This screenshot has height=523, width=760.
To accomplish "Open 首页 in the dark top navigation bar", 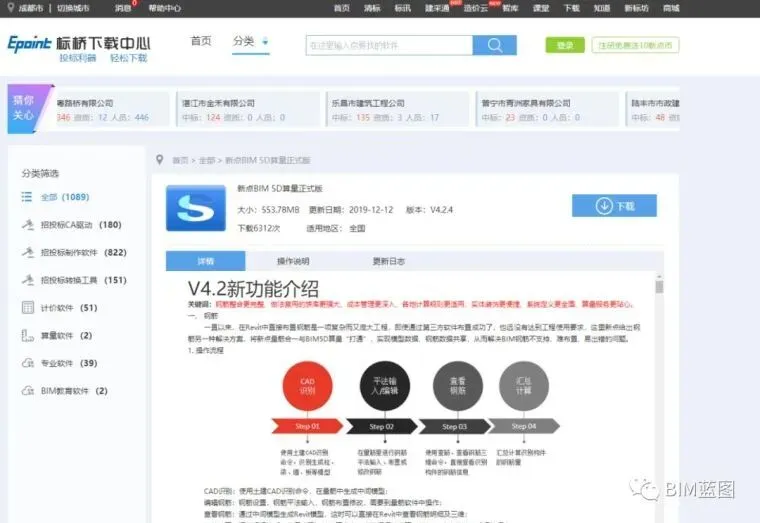I will pos(342,8).
